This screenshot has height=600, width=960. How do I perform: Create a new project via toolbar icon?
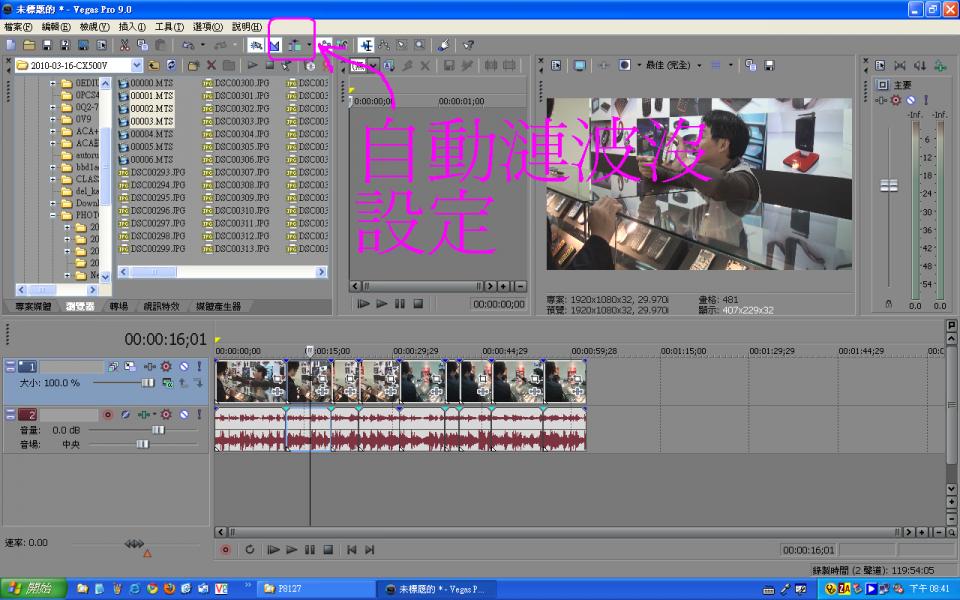(10, 45)
